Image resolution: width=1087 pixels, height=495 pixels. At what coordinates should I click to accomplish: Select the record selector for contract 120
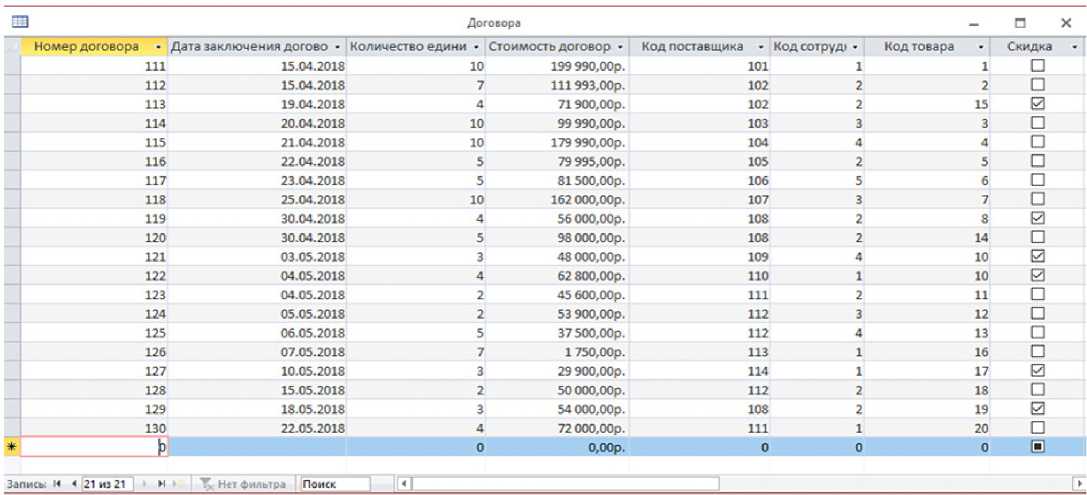coord(12,237)
